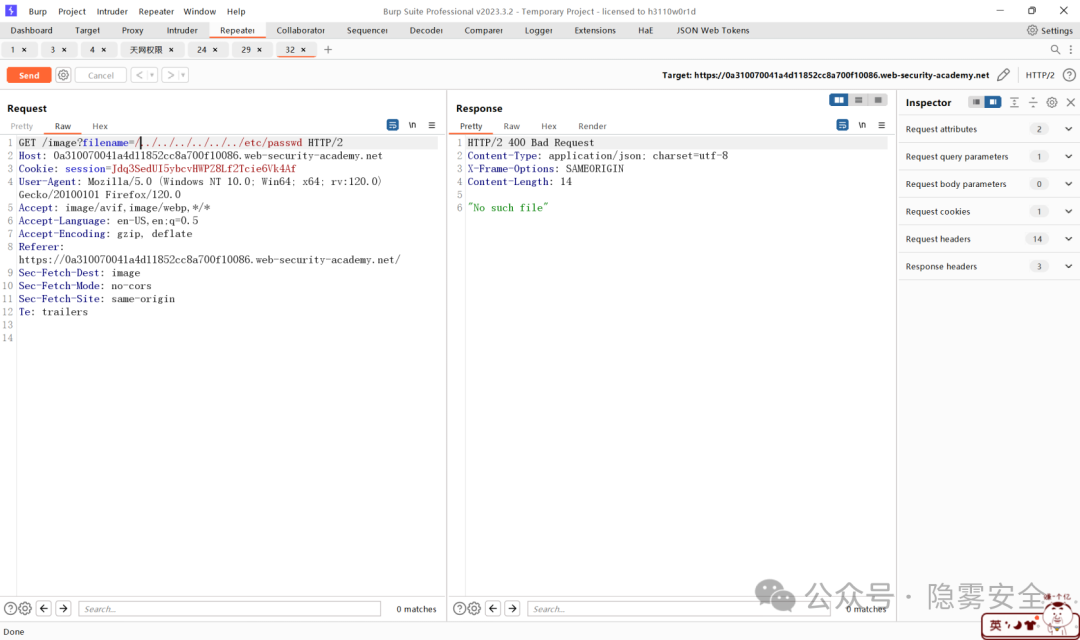Jump to previous request search match
The image size is (1080, 640).
[44, 608]
